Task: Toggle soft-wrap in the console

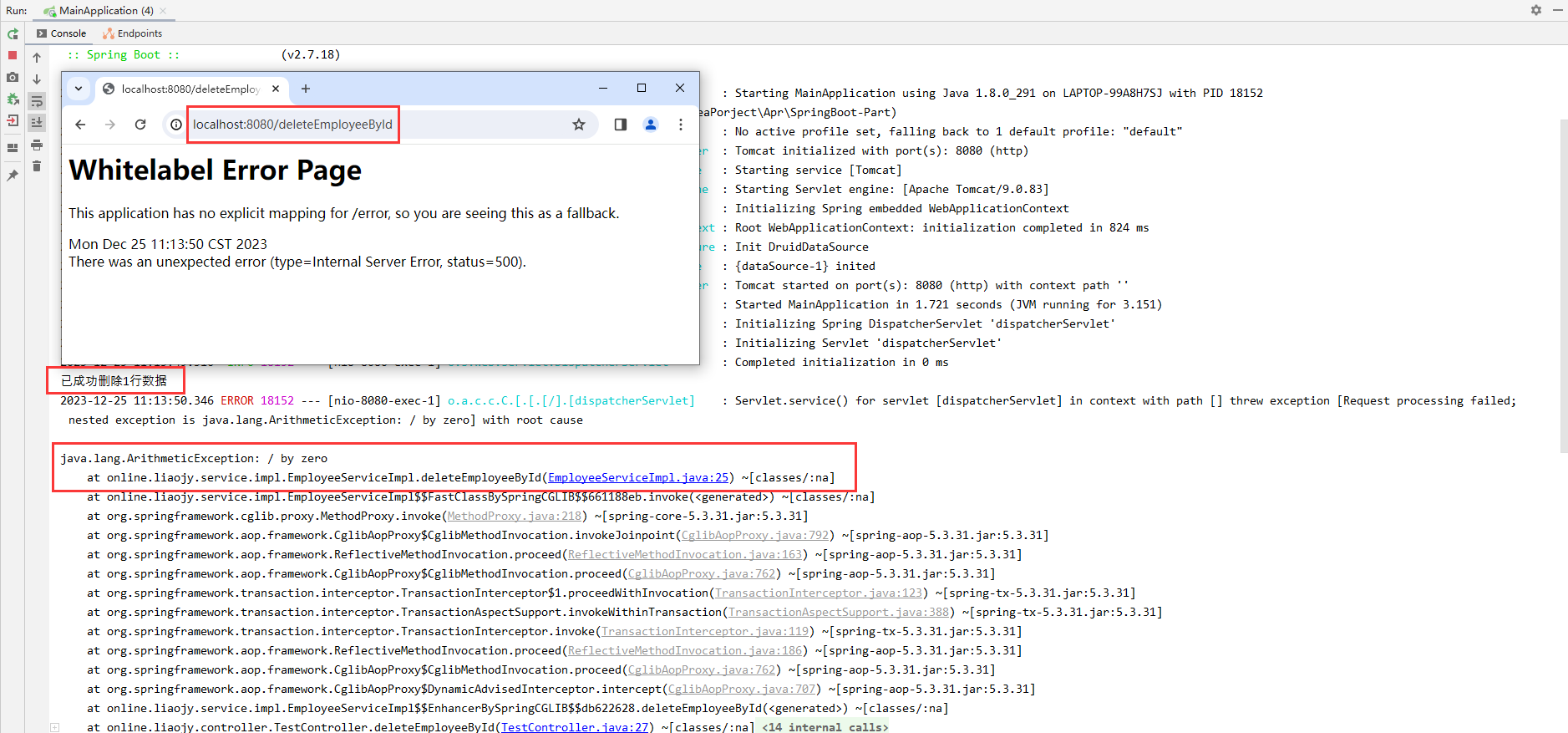Action: click(37, 101)
